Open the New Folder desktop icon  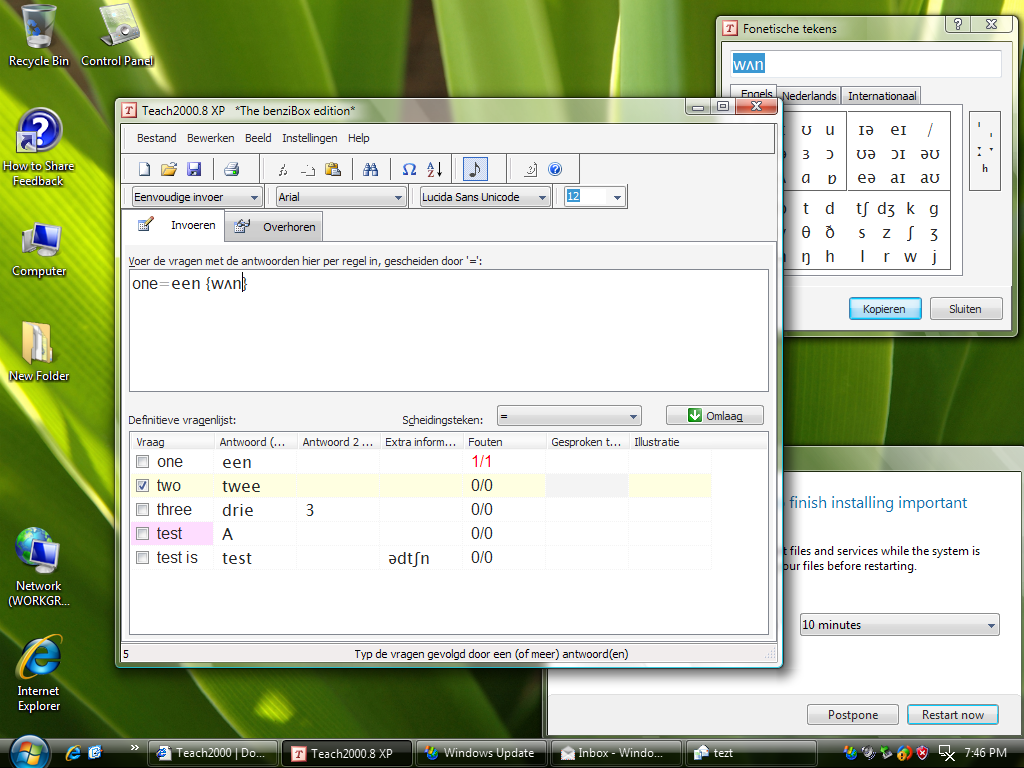[39, 351]
